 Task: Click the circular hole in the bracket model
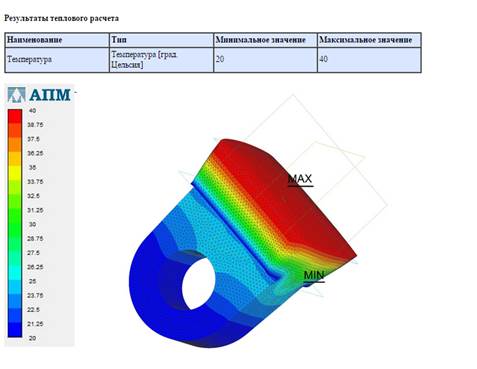(200, 284)
